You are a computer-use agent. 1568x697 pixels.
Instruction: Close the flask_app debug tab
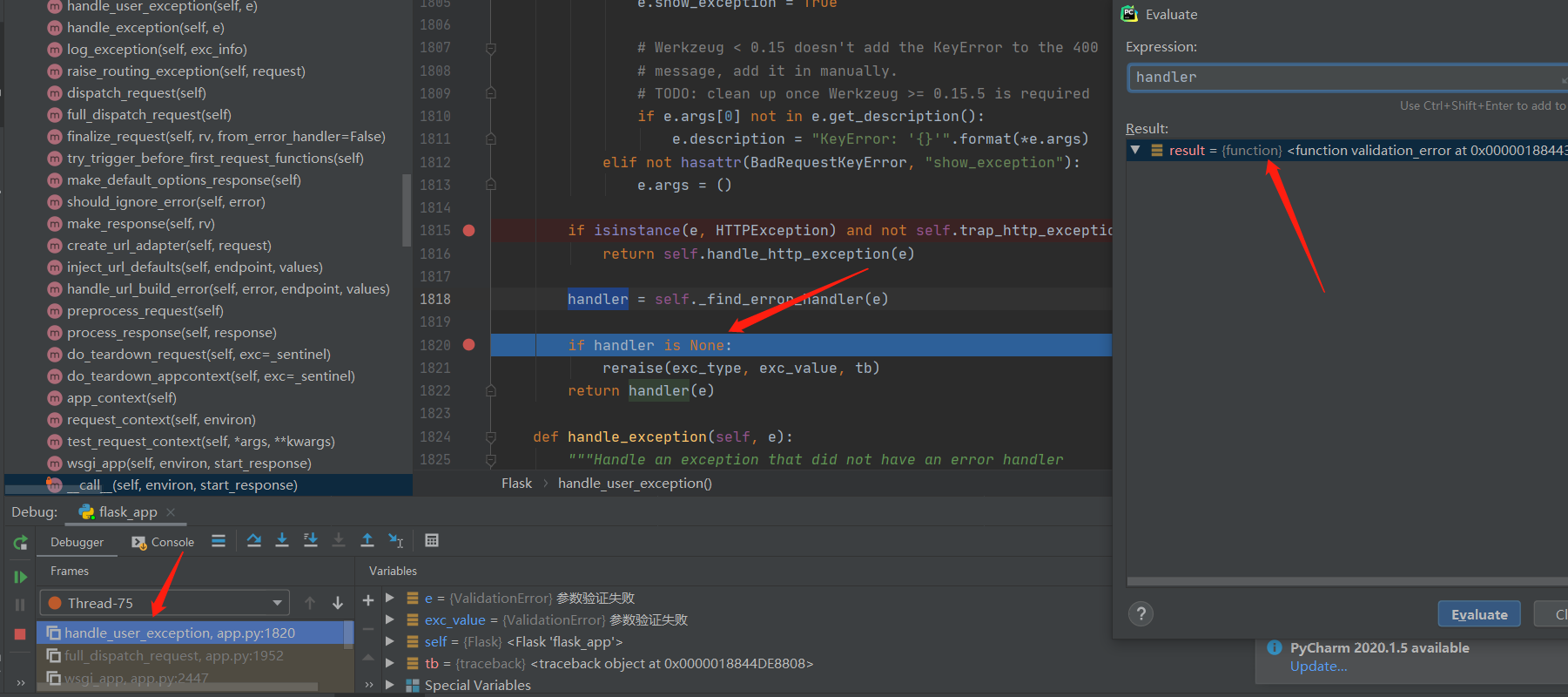[x=171, y=512]
